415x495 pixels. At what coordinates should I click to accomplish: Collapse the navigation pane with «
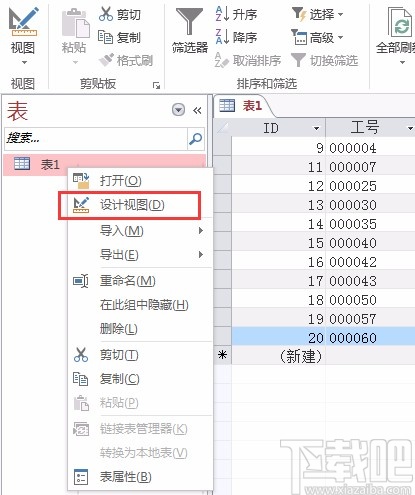click(197, 110)
